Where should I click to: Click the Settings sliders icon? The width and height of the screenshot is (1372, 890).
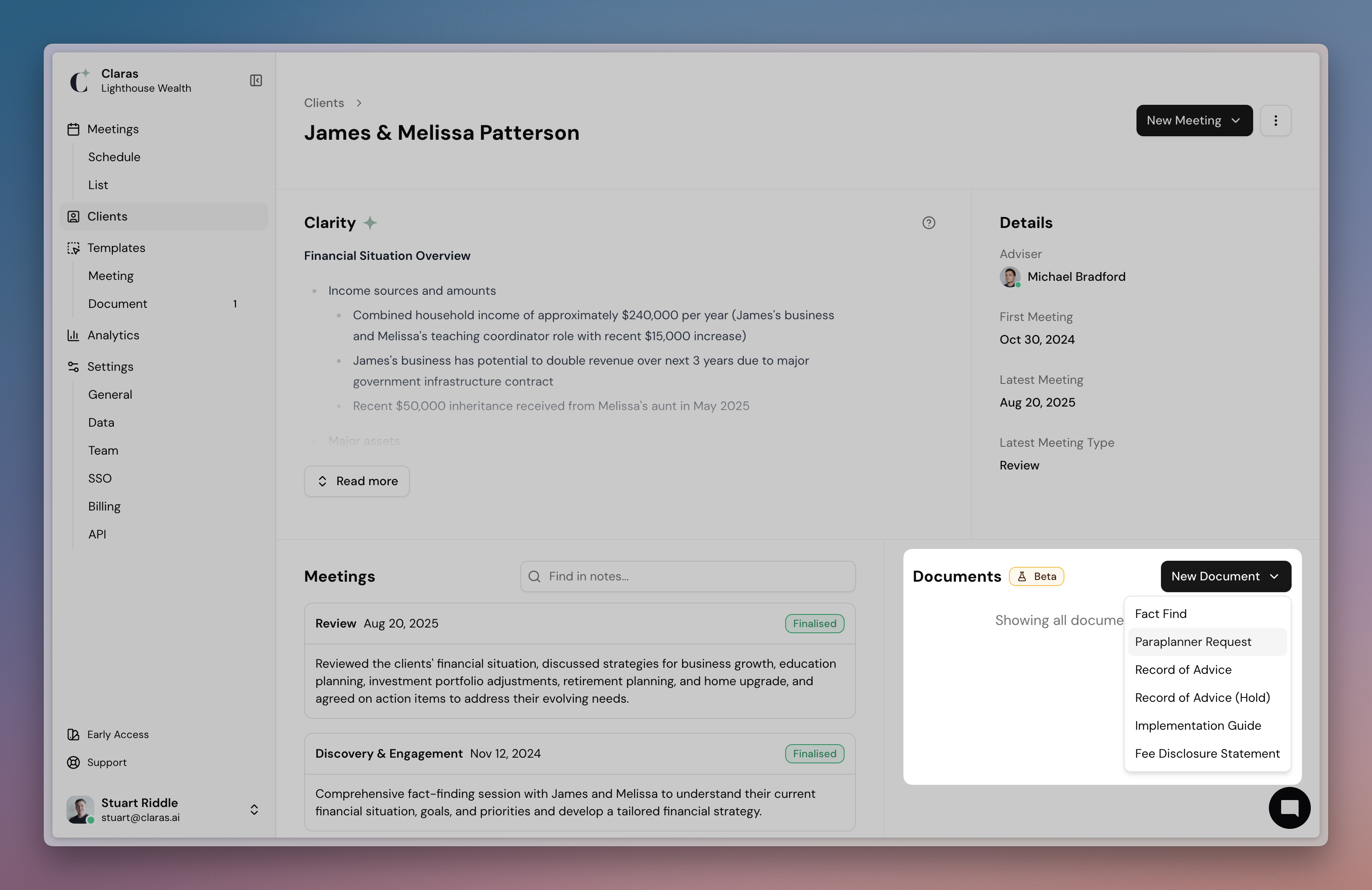pos(73,367)
